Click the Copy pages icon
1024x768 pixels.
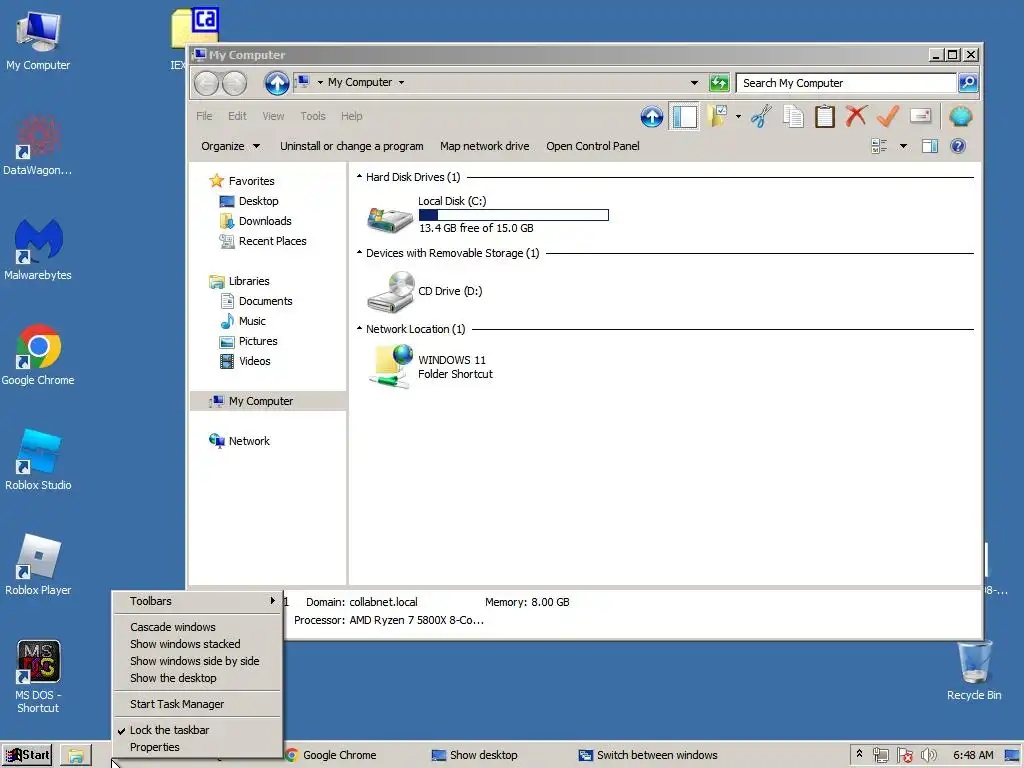(x=793, y=117)
